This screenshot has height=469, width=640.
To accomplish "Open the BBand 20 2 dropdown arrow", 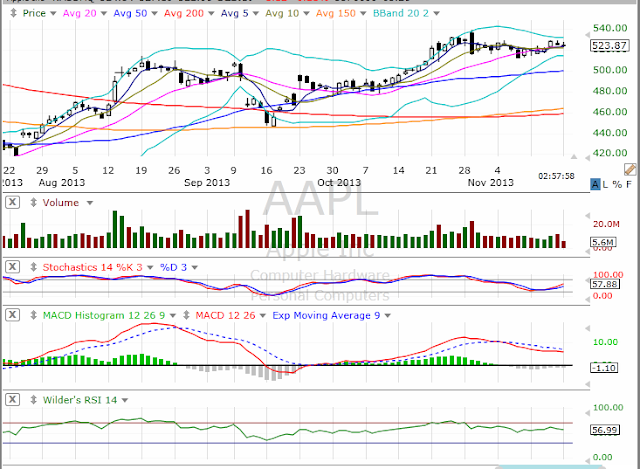I will pyautogui.click(x=436, y=14).
